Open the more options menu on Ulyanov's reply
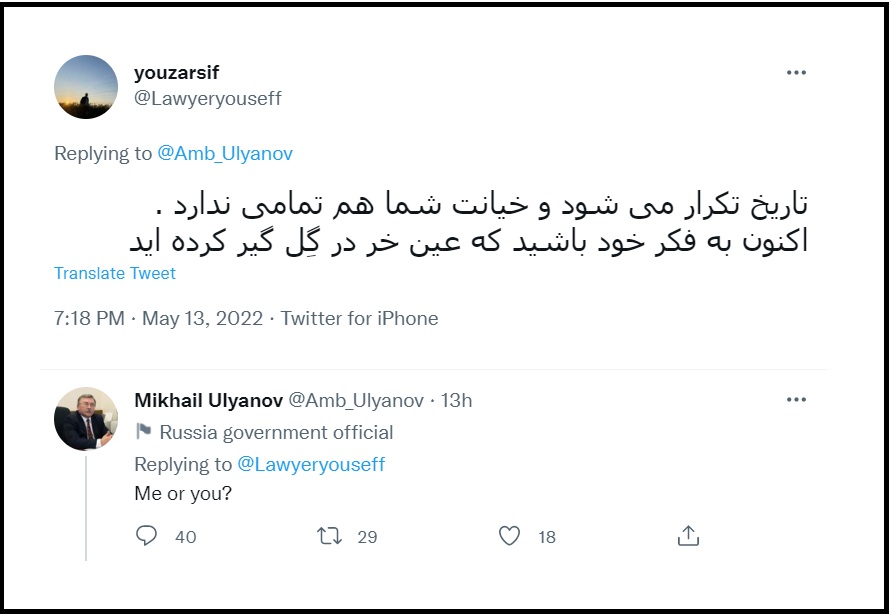Image resolution: width=889 pixels, height=614 pixels. click(x=797, y=399)
